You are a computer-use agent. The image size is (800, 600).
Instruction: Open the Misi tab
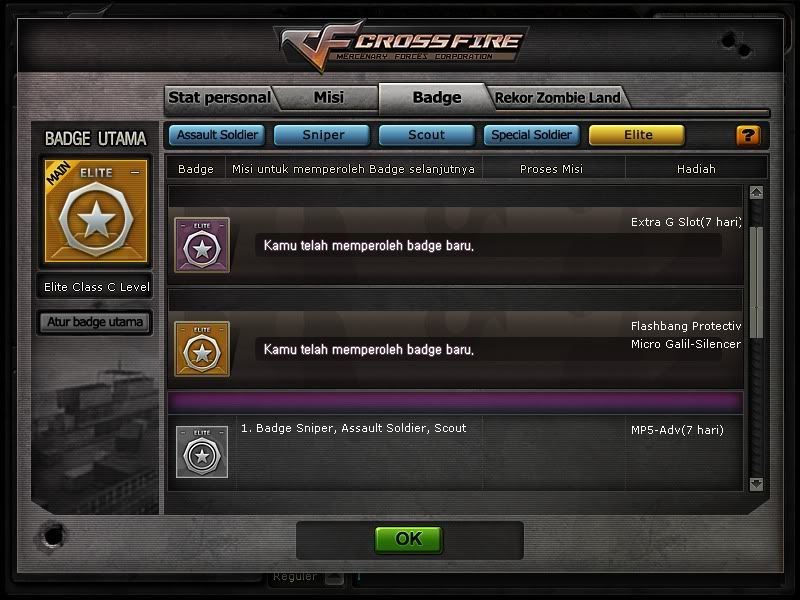[329, 97]
